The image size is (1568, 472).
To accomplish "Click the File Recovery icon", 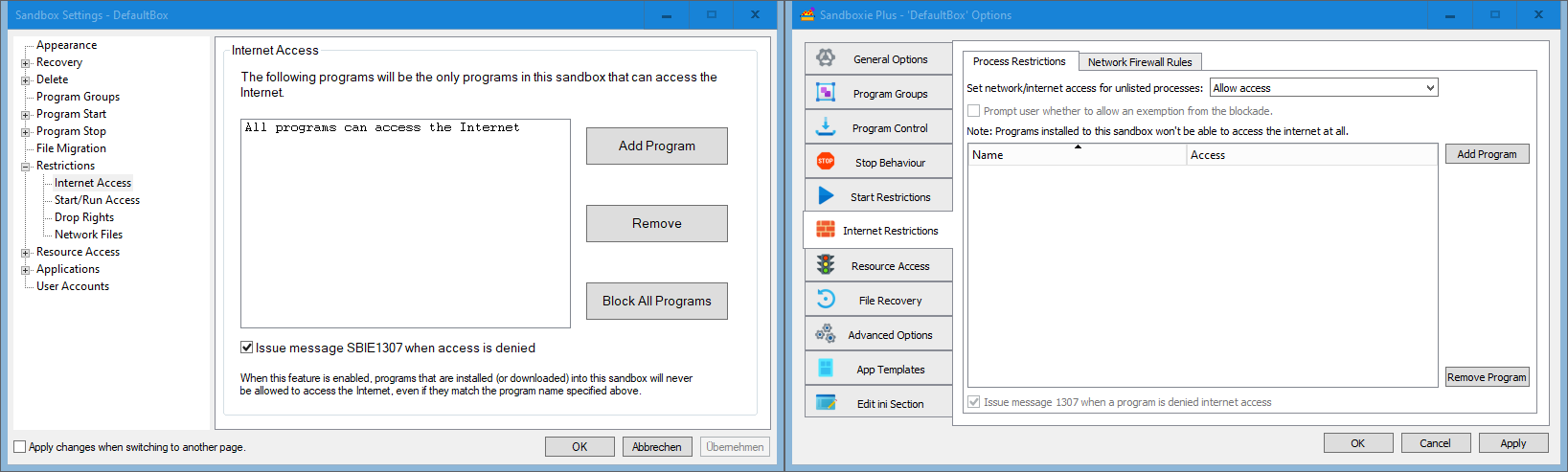I will (x=825, y=300).
